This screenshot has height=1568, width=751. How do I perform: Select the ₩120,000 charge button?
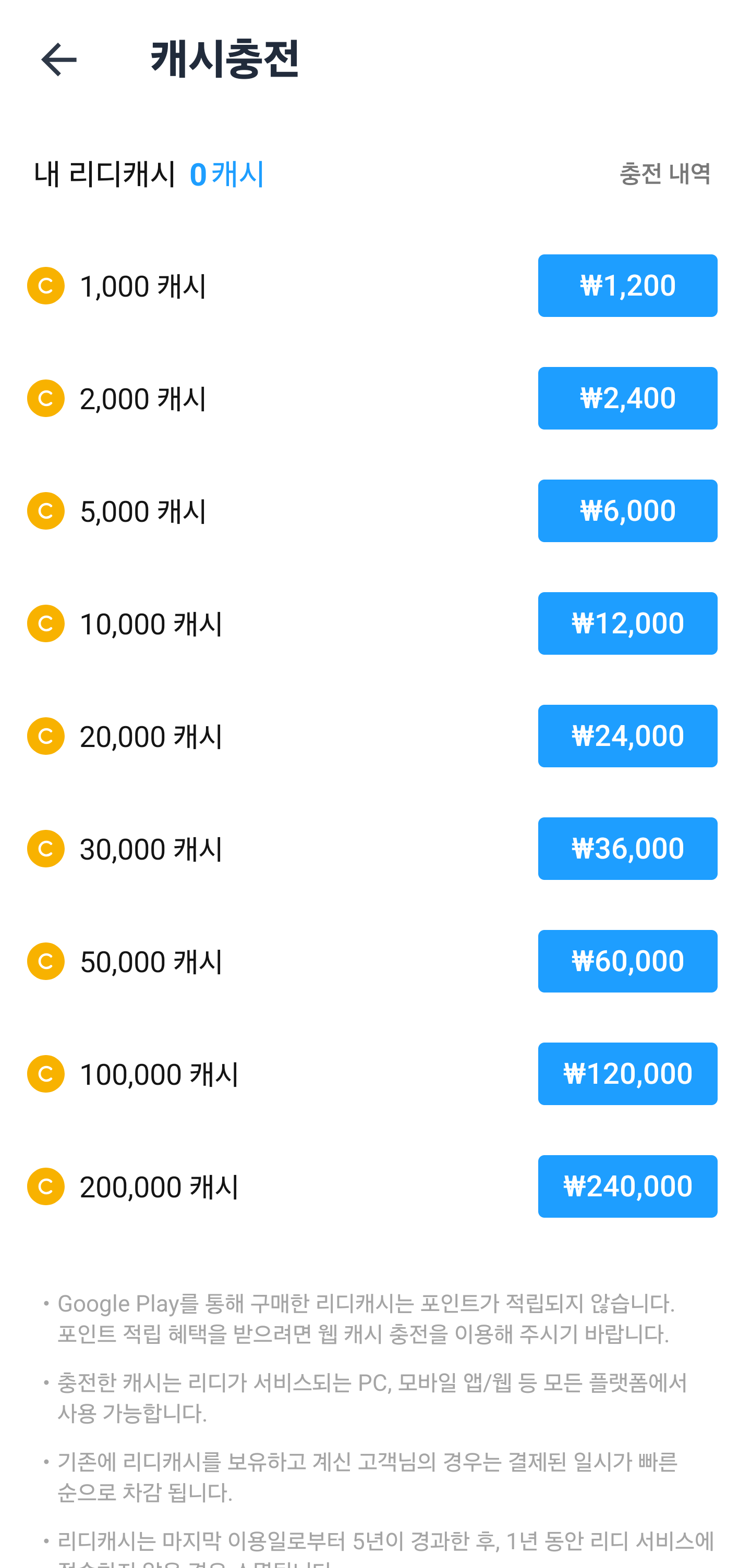coord(627,1074)
